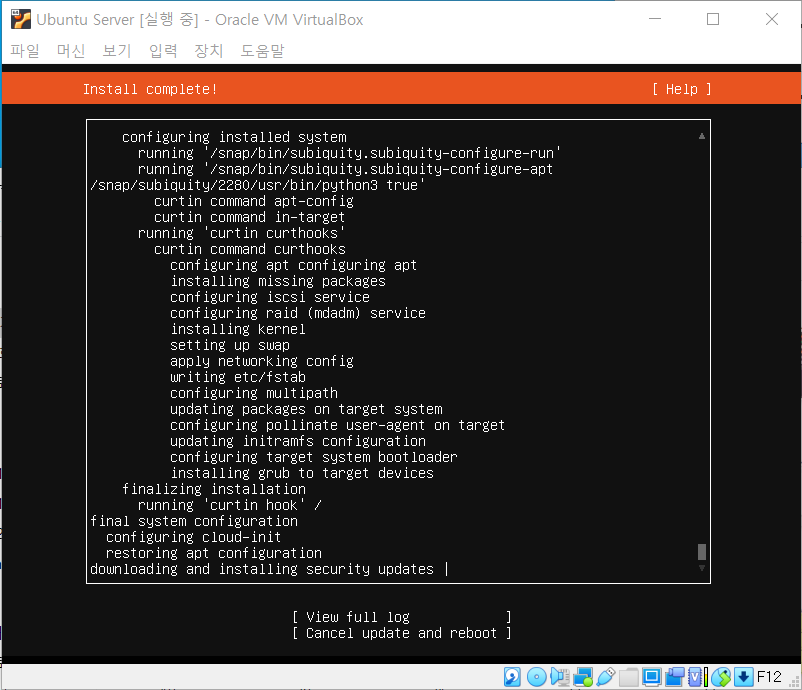Screen dimensions: 802x690
Task: Click the log scroll up arrow
Action: click(x=702, y=136)
